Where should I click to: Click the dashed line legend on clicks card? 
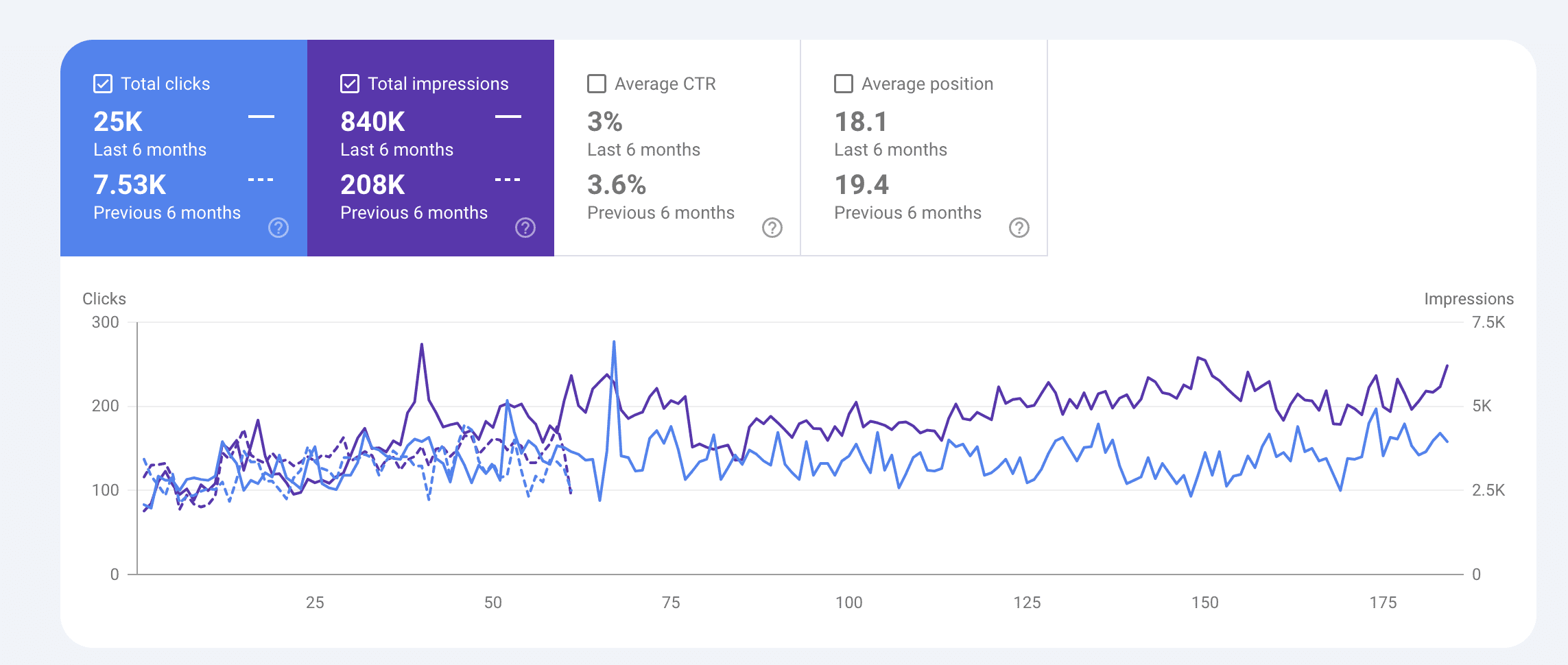coord(261,180)
